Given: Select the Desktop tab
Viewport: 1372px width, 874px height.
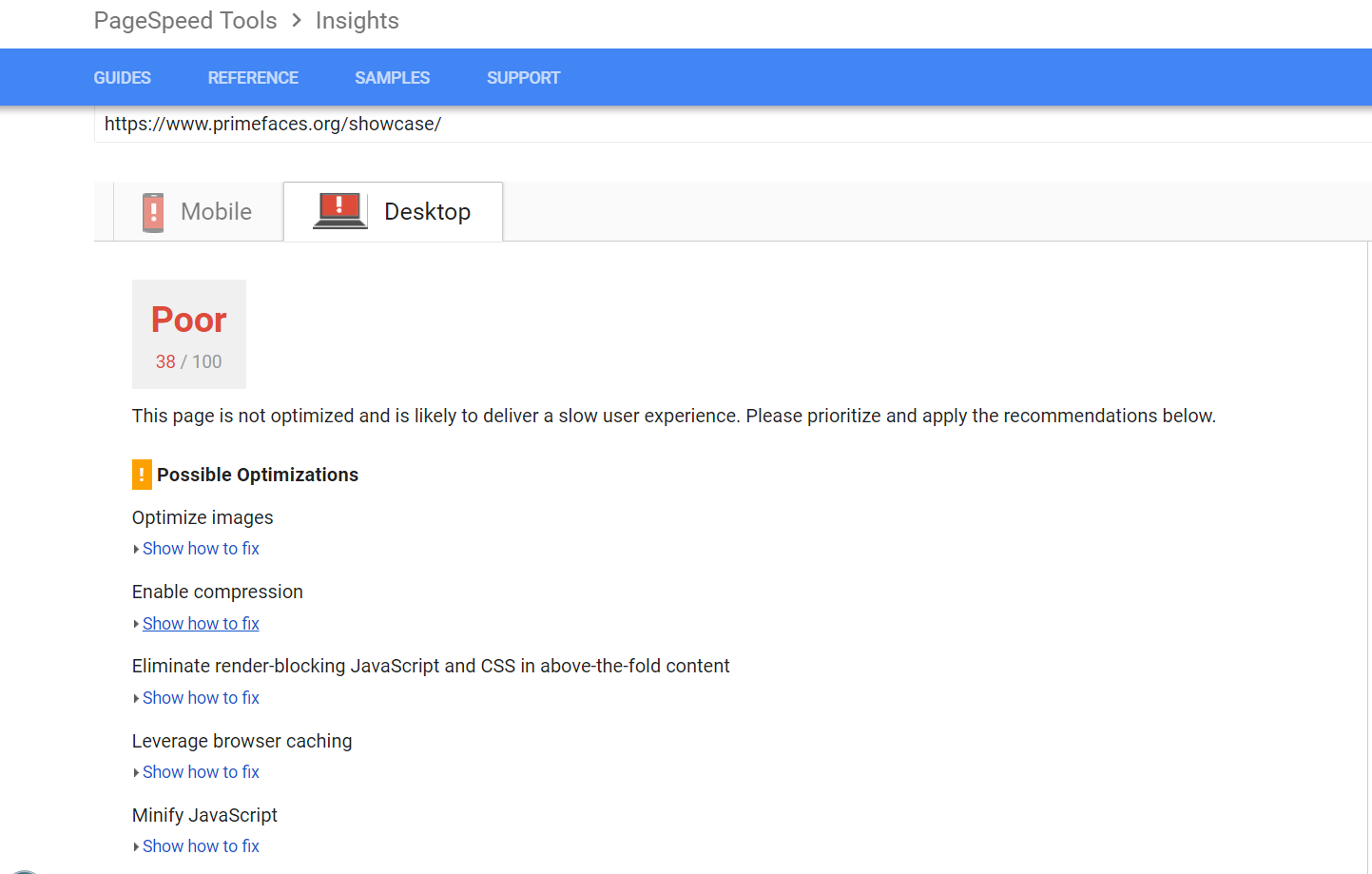Looking at the screenshot, I should [393, 211].
